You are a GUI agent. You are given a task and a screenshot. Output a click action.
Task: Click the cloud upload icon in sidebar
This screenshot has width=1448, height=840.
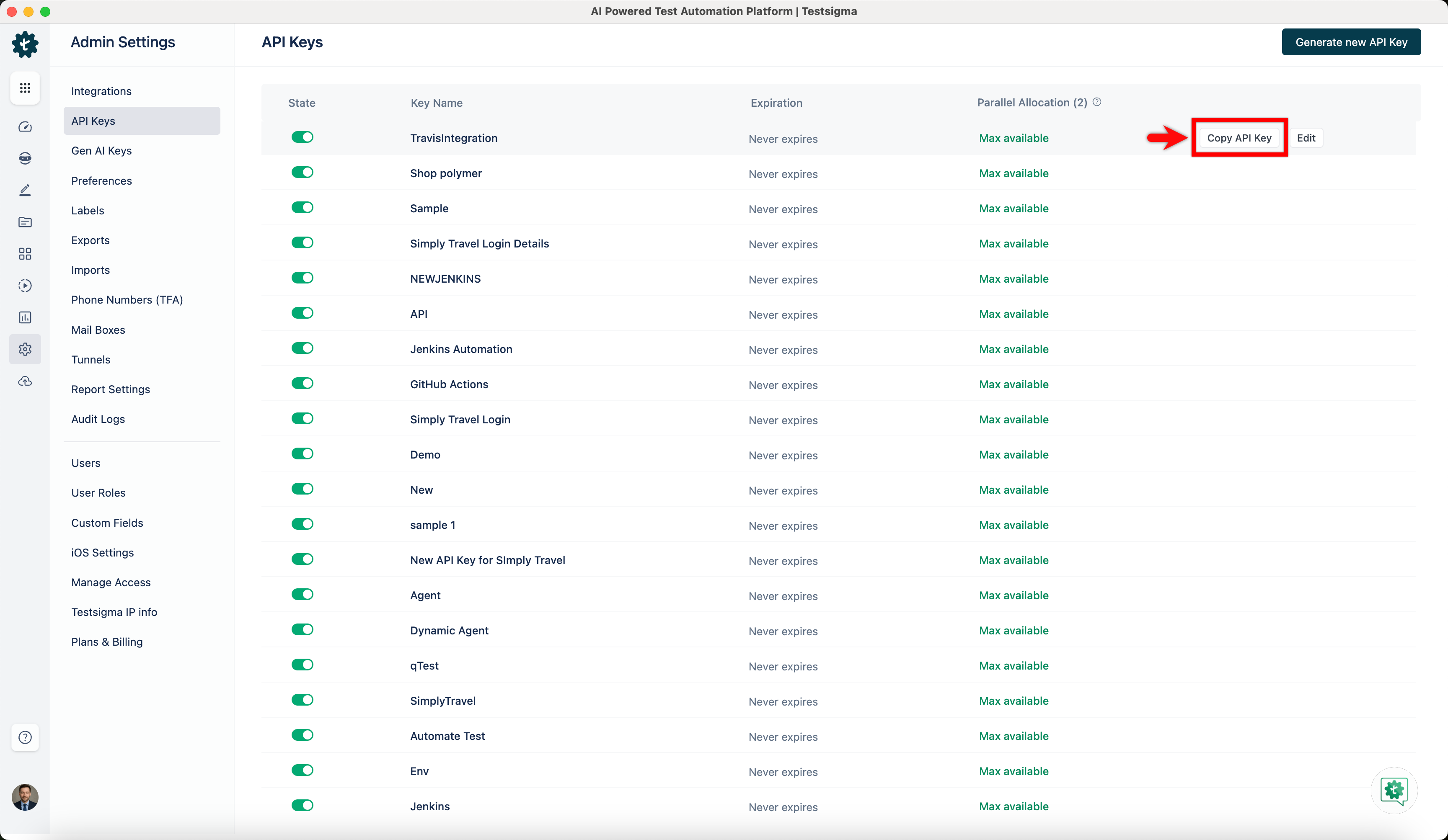click(25, 381)
